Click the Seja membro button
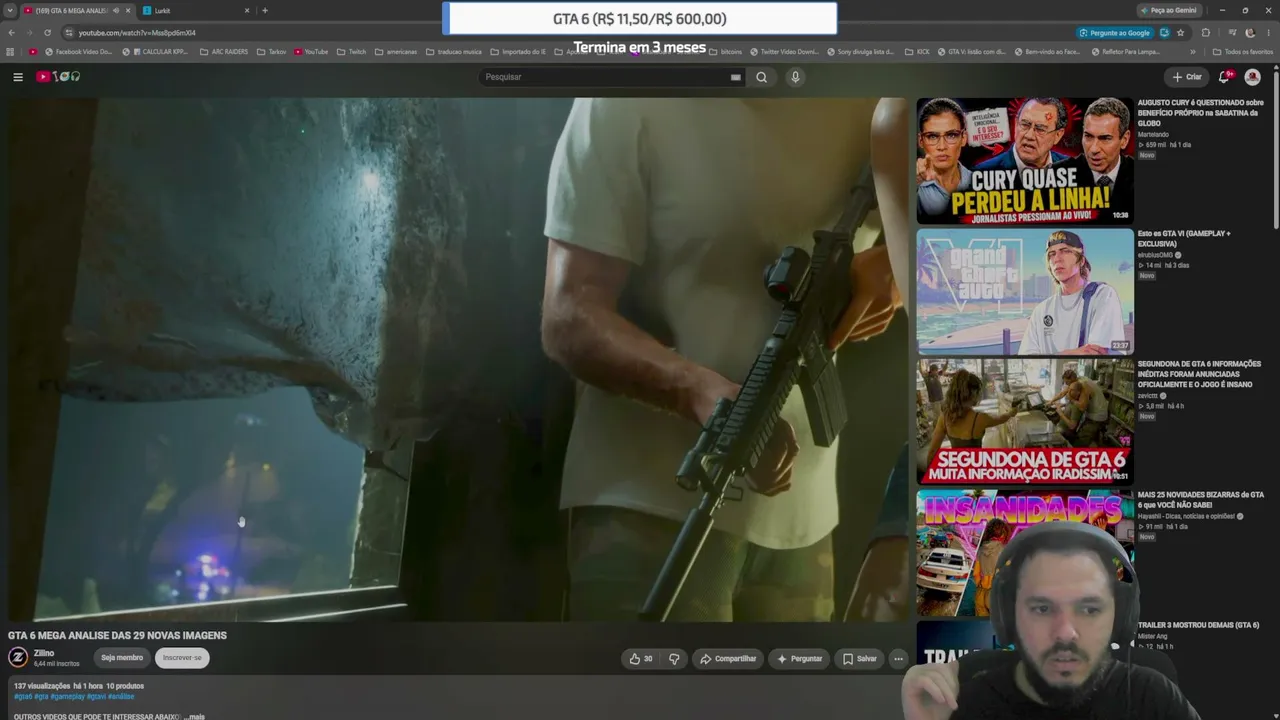This screenshot has width=1280, height=720. pyautogui.click(x=122, y=658)
